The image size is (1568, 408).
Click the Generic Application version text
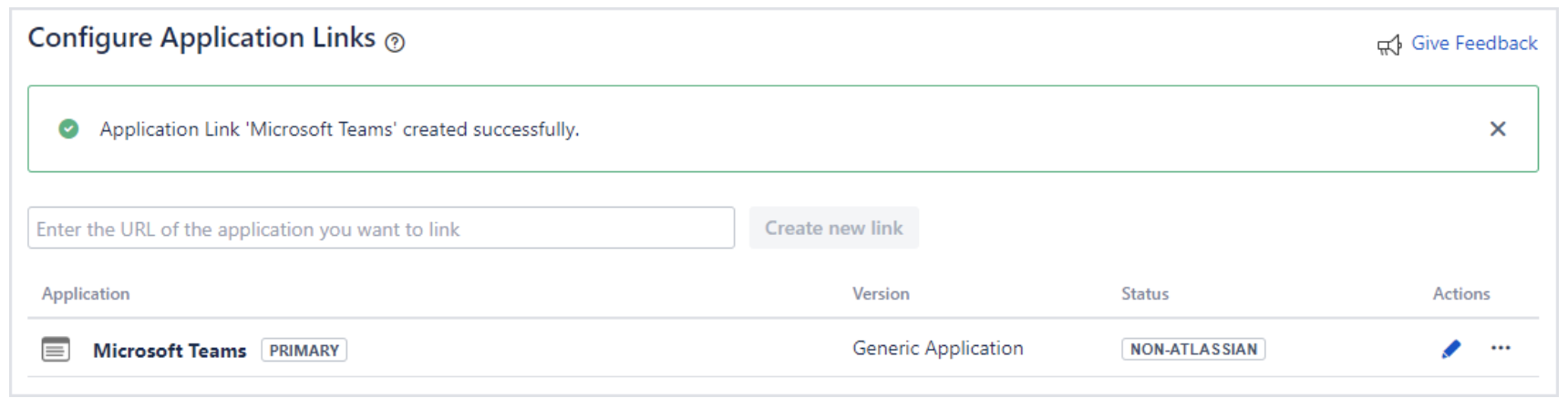[x=937, y=349]
